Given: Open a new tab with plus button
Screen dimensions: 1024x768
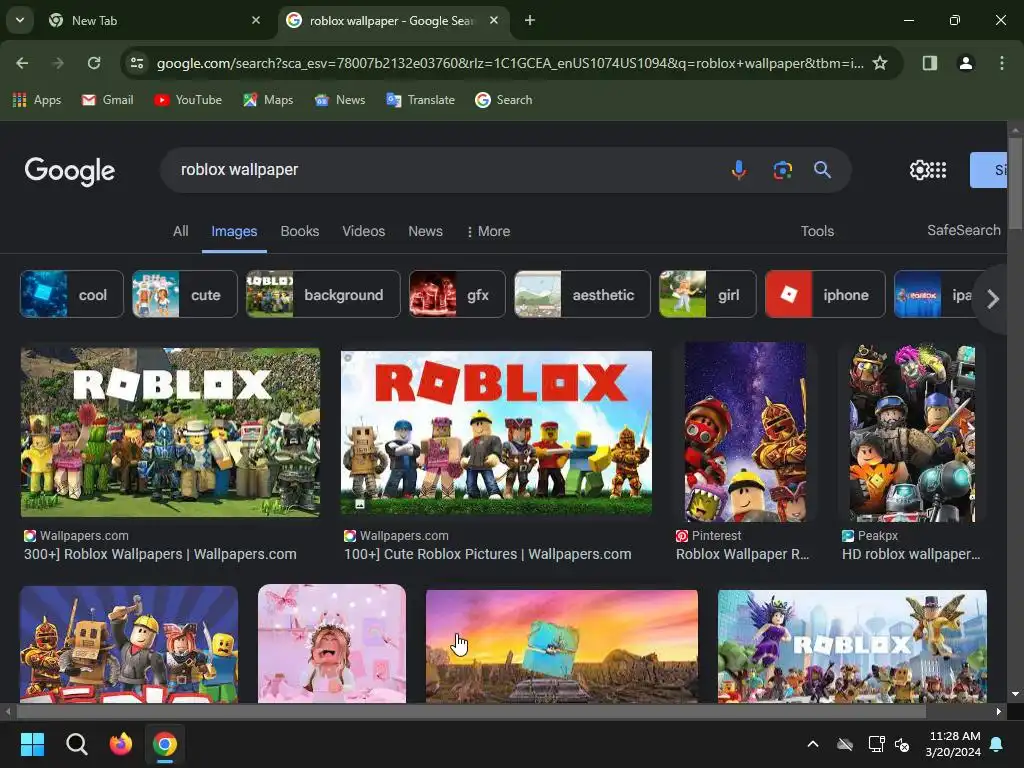Looking at the screenshot, I should coord(530,20).
